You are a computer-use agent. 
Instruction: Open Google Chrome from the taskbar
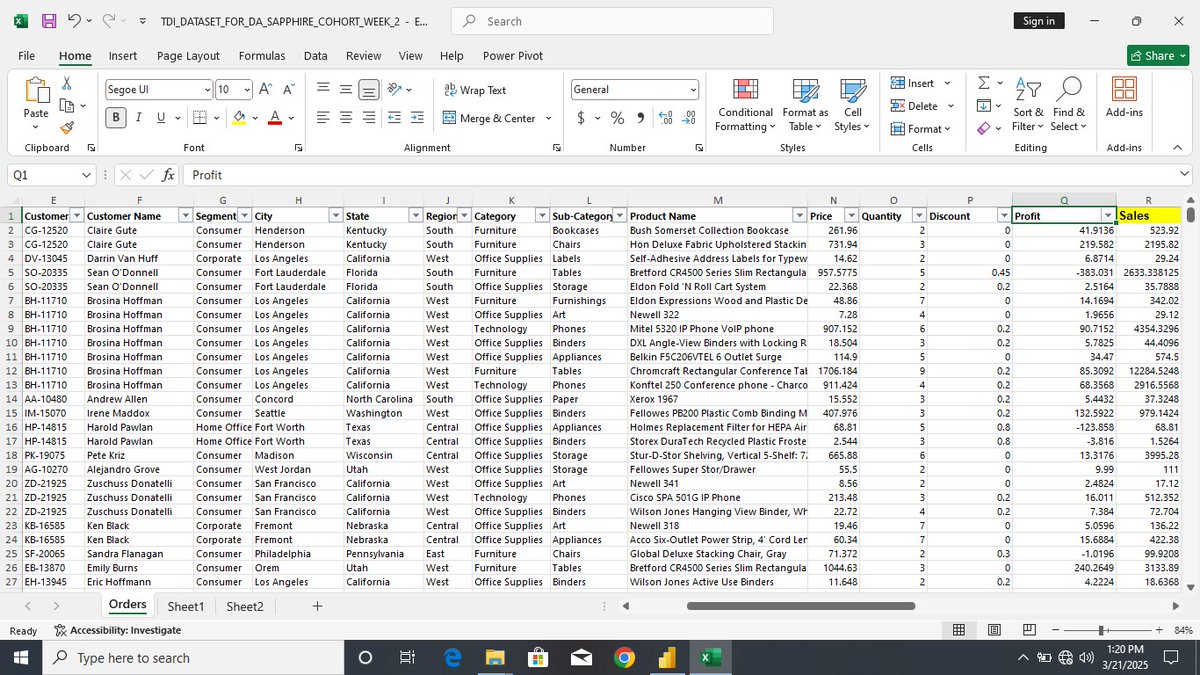tap(624, 657)
